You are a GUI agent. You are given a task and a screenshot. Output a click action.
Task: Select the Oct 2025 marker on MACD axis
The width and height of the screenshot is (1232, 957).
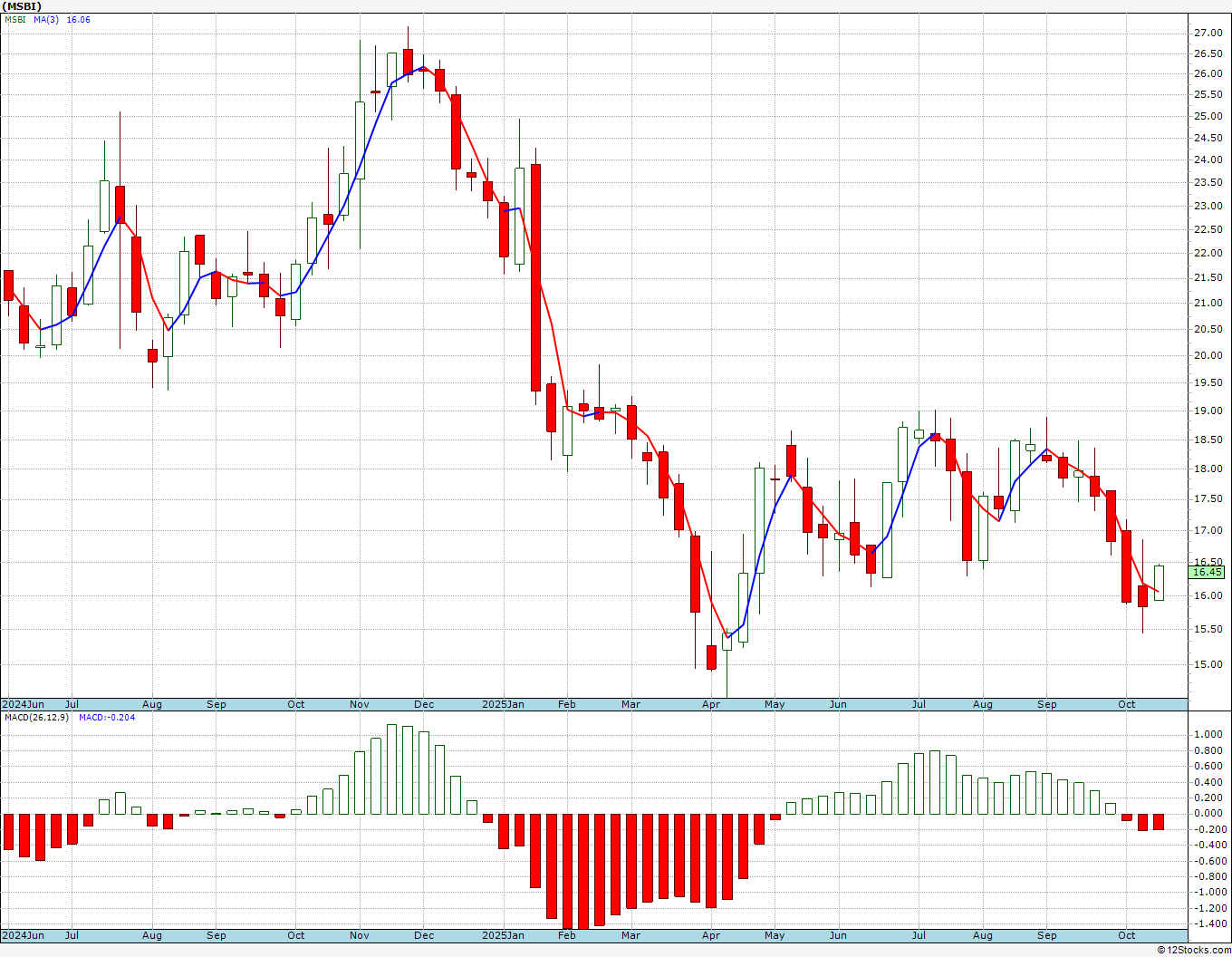[x=1126, y=935]
